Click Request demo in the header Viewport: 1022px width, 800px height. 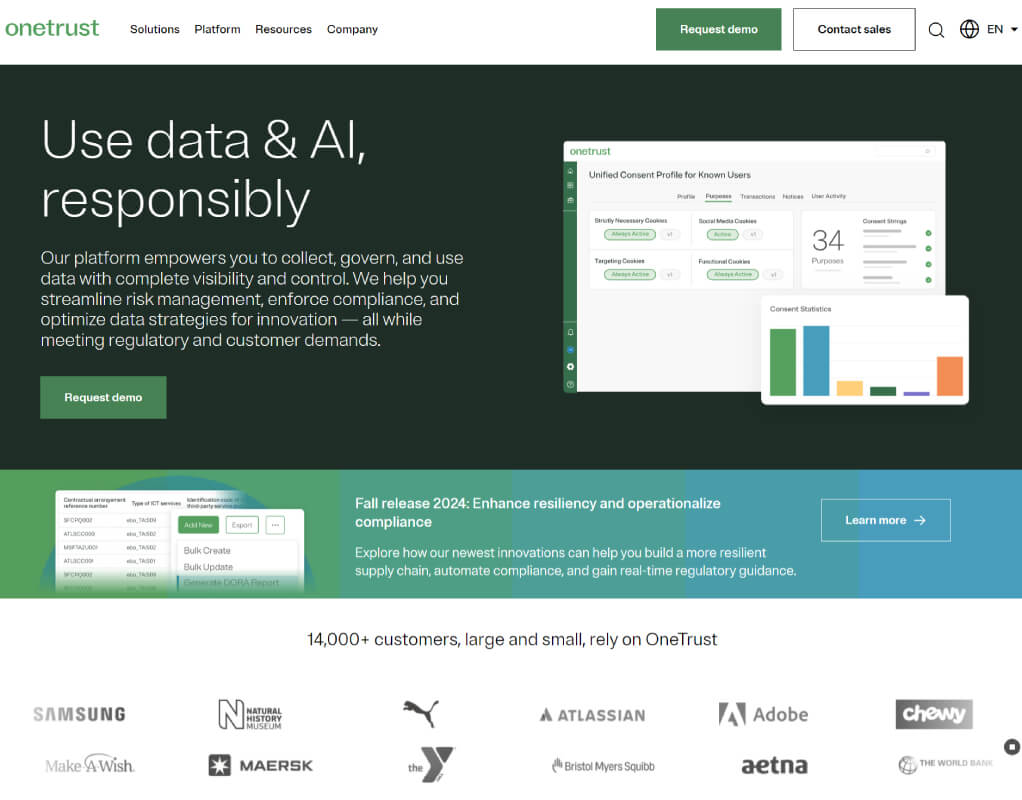click(x=718, y=29)
